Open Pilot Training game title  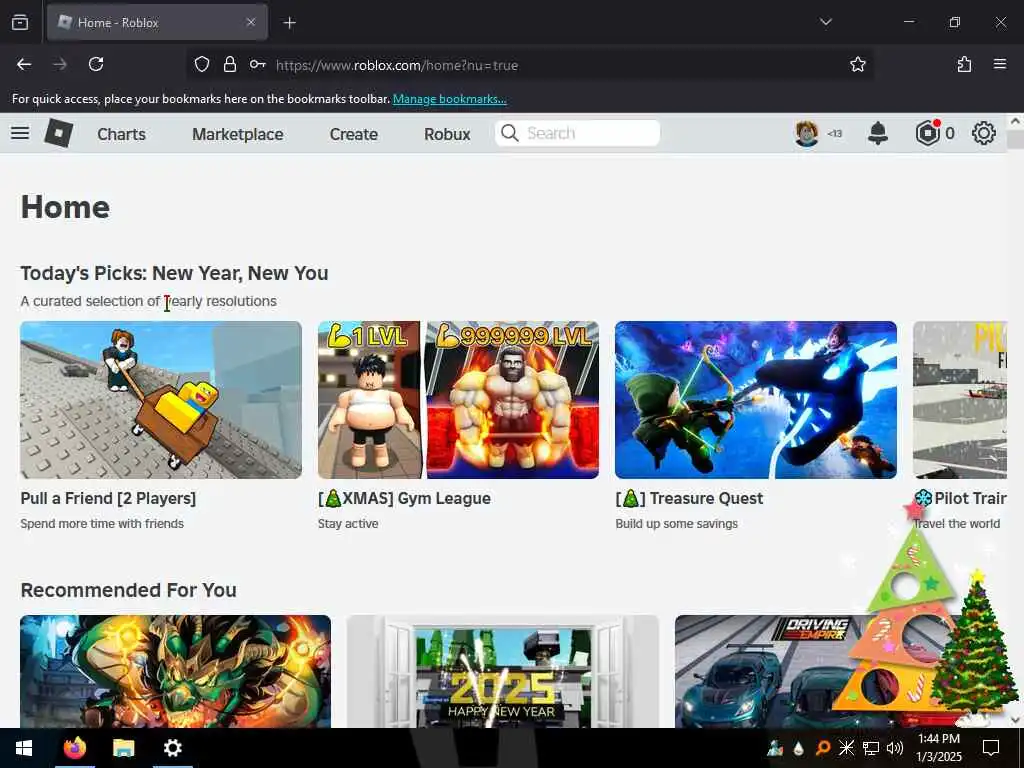click(960, 498)
